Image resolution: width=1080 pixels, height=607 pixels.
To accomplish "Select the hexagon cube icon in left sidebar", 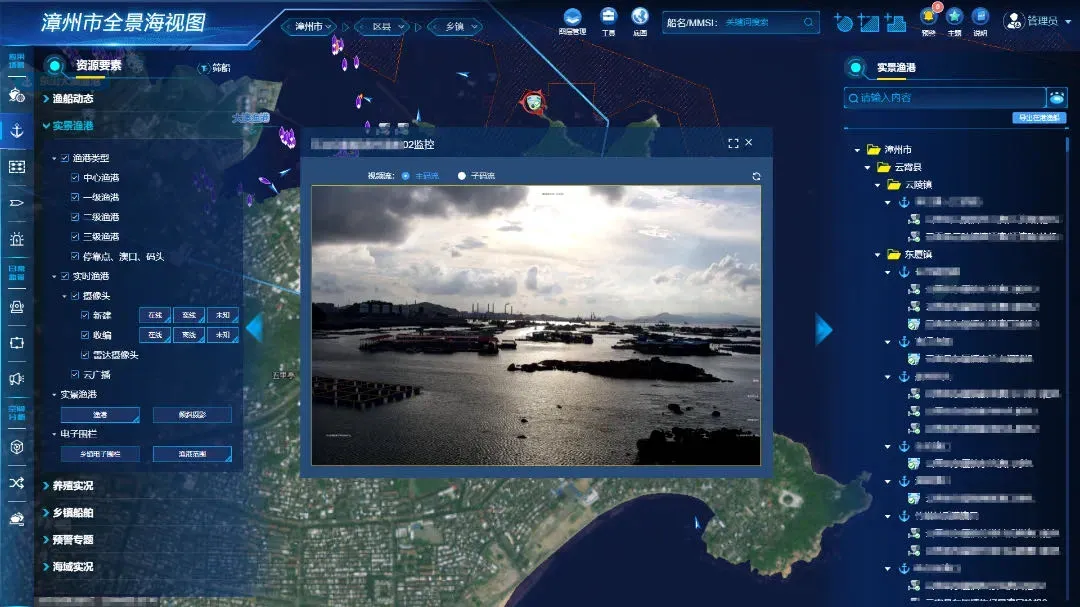I will click(17, 447).
